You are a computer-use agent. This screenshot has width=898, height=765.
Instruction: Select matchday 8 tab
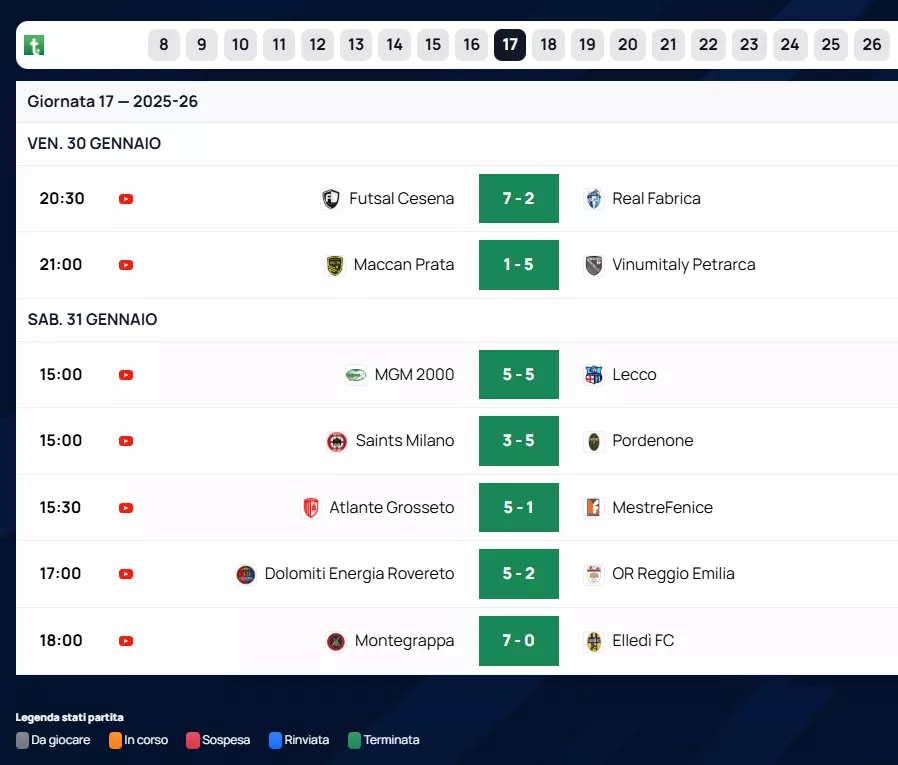[x=163, y=45]
